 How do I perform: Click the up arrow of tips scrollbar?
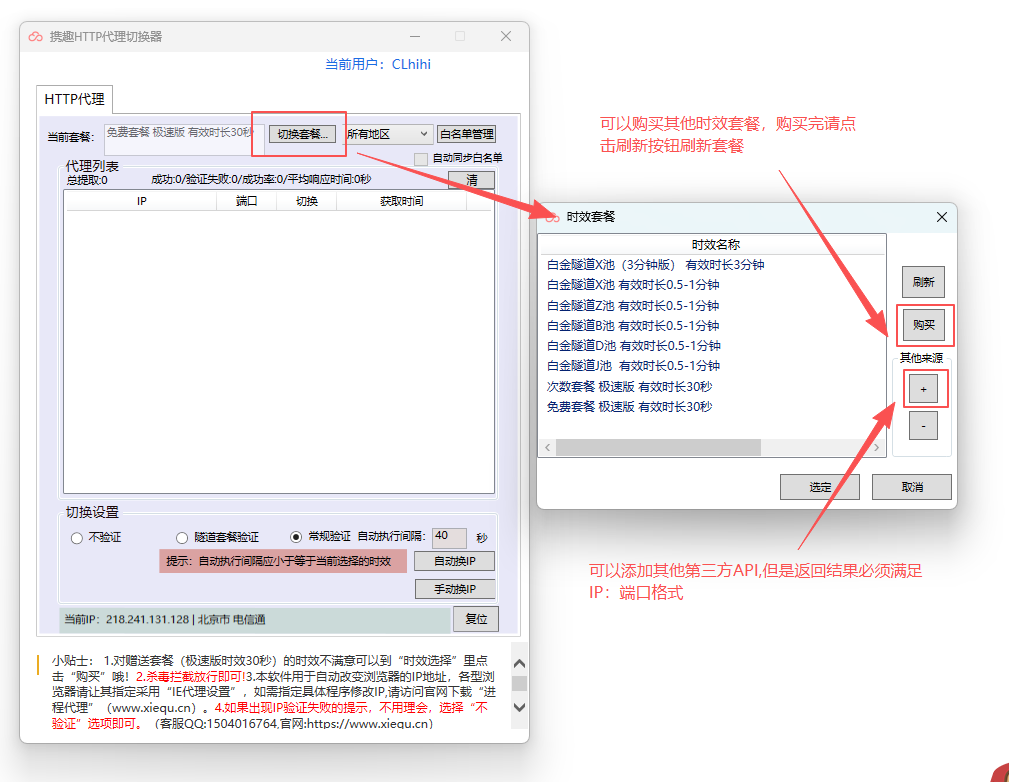(520, 662)
